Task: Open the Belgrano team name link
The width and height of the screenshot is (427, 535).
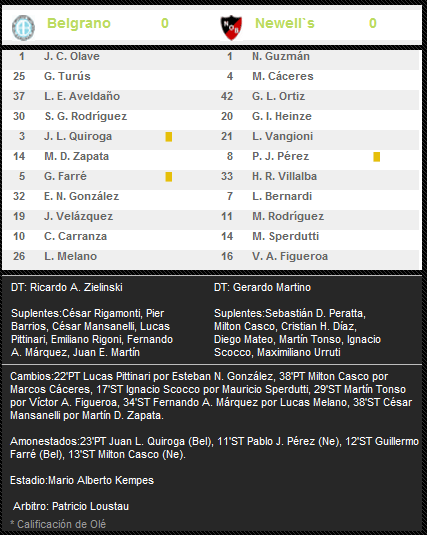Action: click(x=79, y=23)
